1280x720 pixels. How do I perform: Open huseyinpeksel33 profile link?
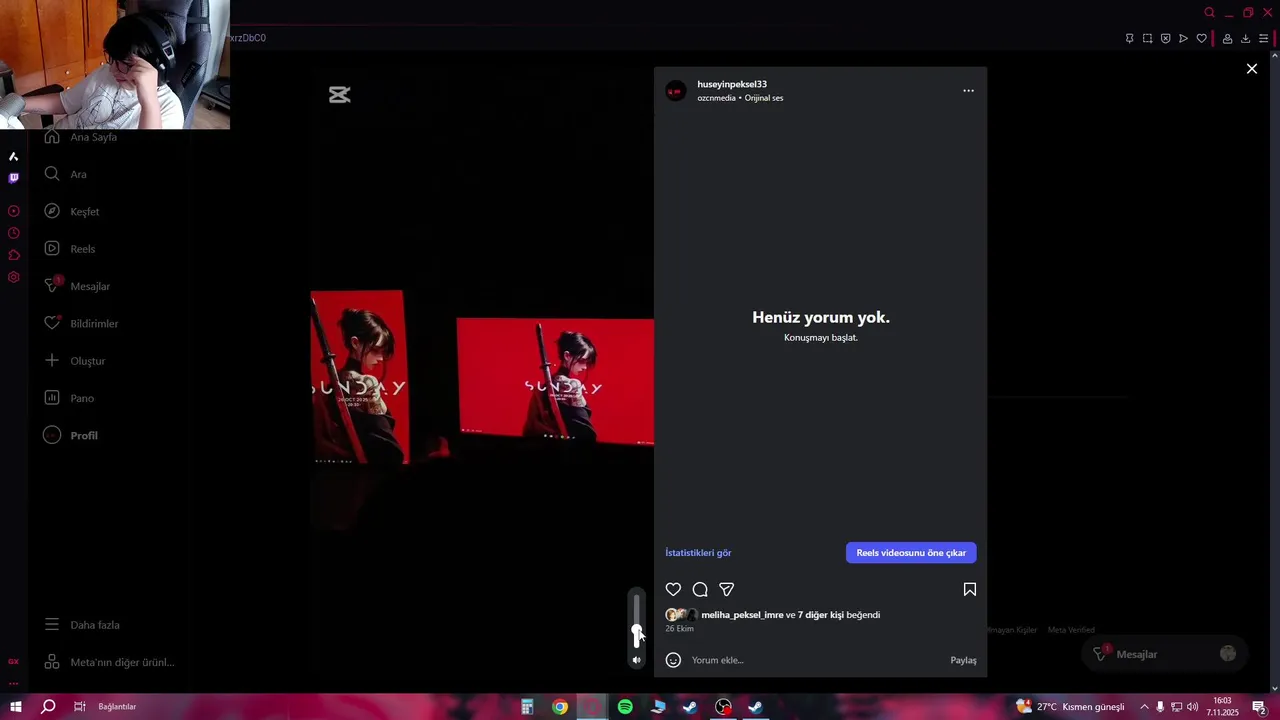tap(732, 84)
